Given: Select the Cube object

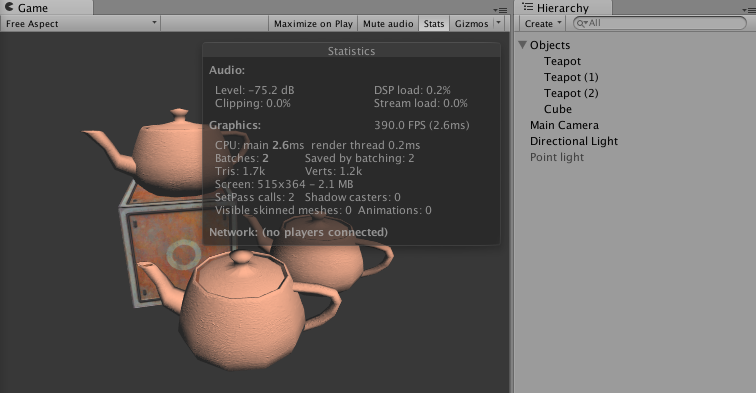Looking at the screenshot, I should pos(558,109).
